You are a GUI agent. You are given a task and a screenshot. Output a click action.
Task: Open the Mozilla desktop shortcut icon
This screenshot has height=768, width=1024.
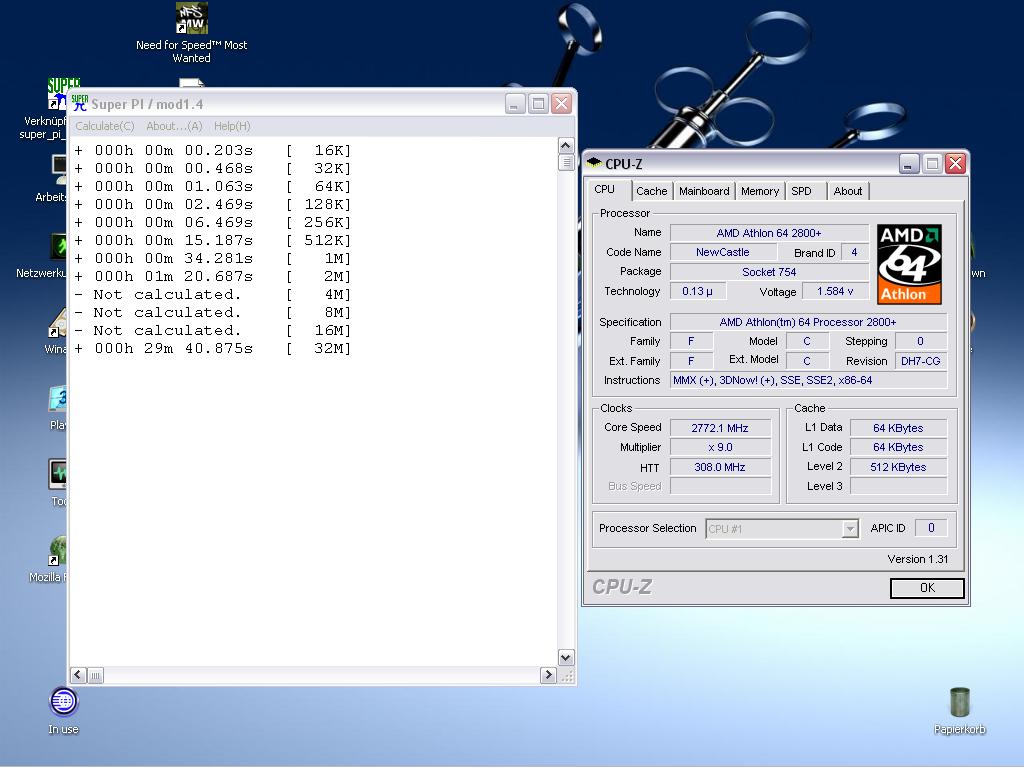[x=57, y=551]
